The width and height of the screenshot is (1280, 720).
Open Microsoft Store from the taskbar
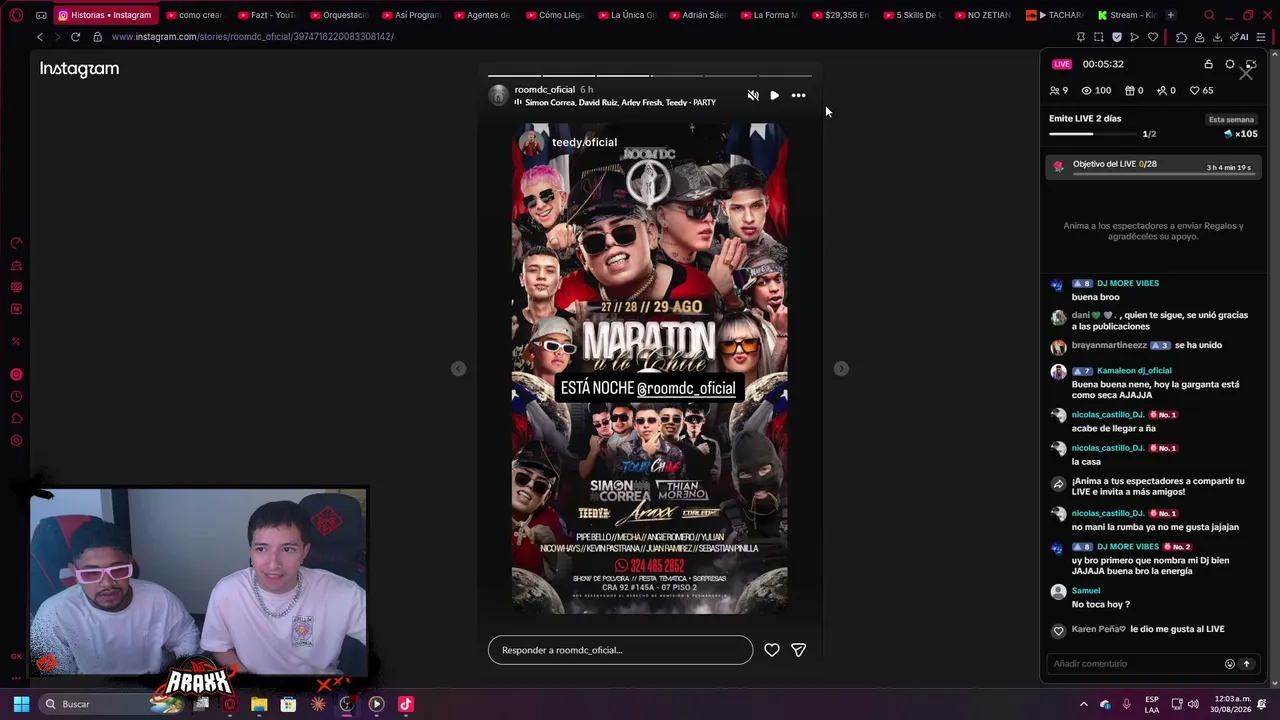[x=288, y=704]
